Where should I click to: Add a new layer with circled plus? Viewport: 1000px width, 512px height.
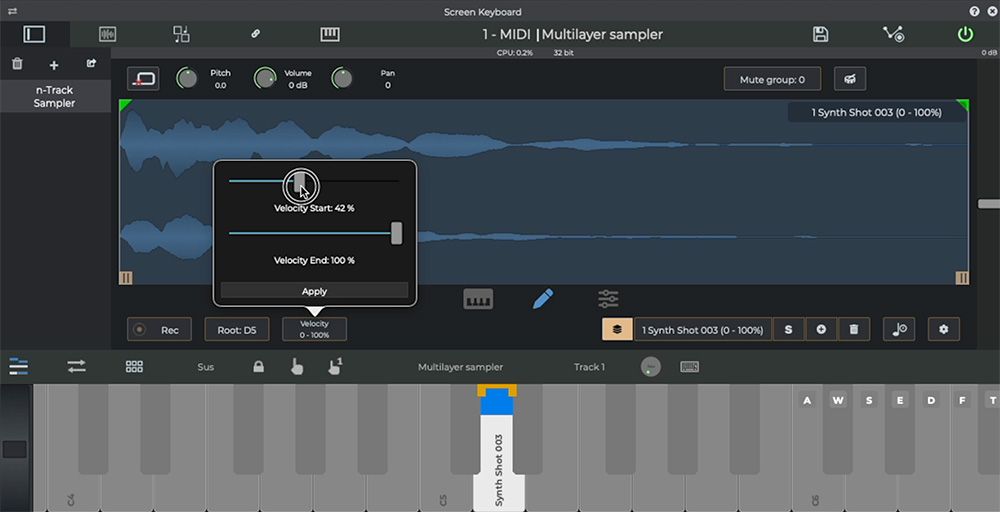(x=821, y=330)
